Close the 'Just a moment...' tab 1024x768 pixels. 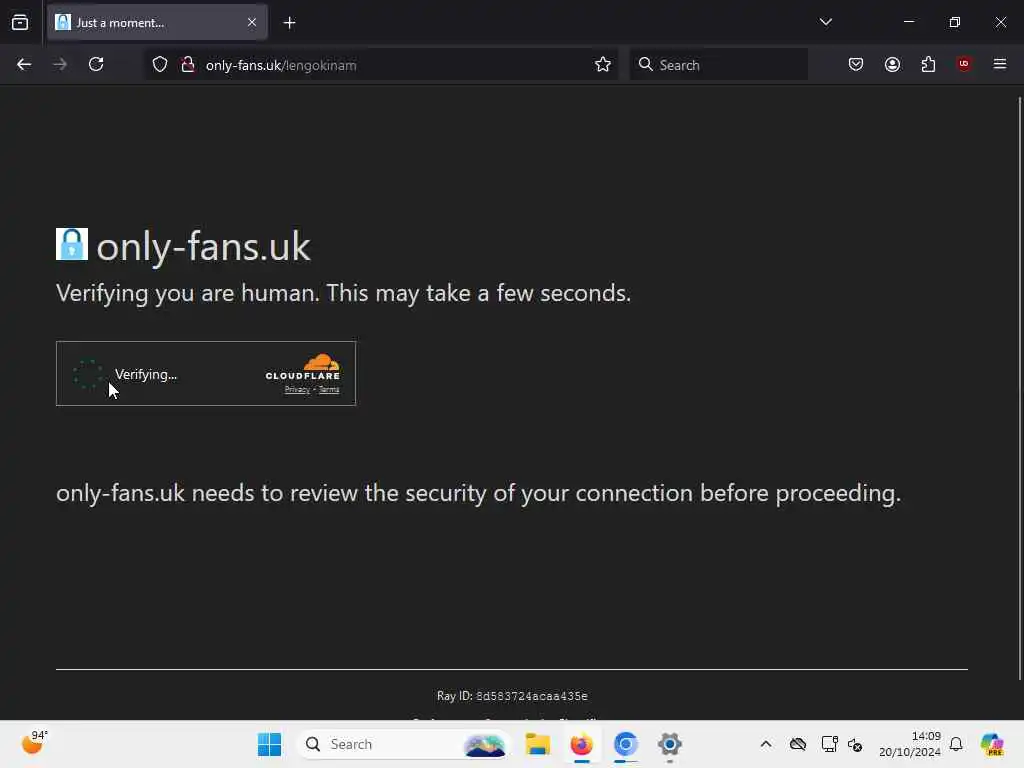click(252, 22)
